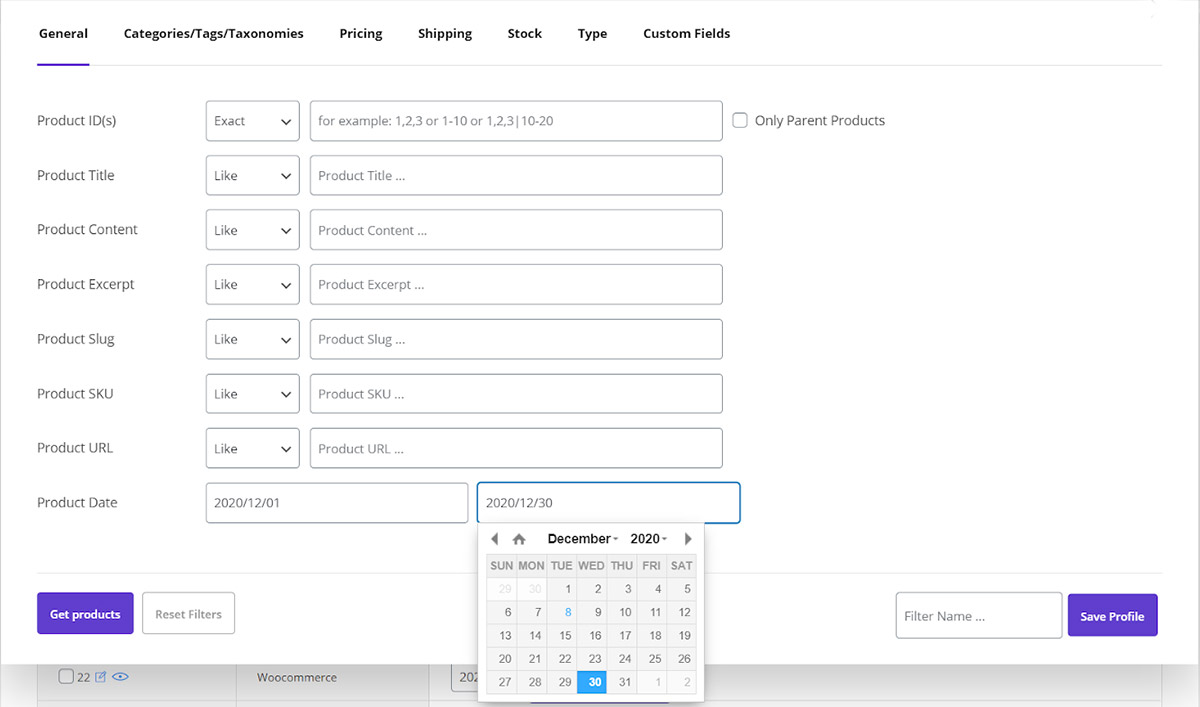Click the Get products button
The image size is (1200, 707).
85,614
